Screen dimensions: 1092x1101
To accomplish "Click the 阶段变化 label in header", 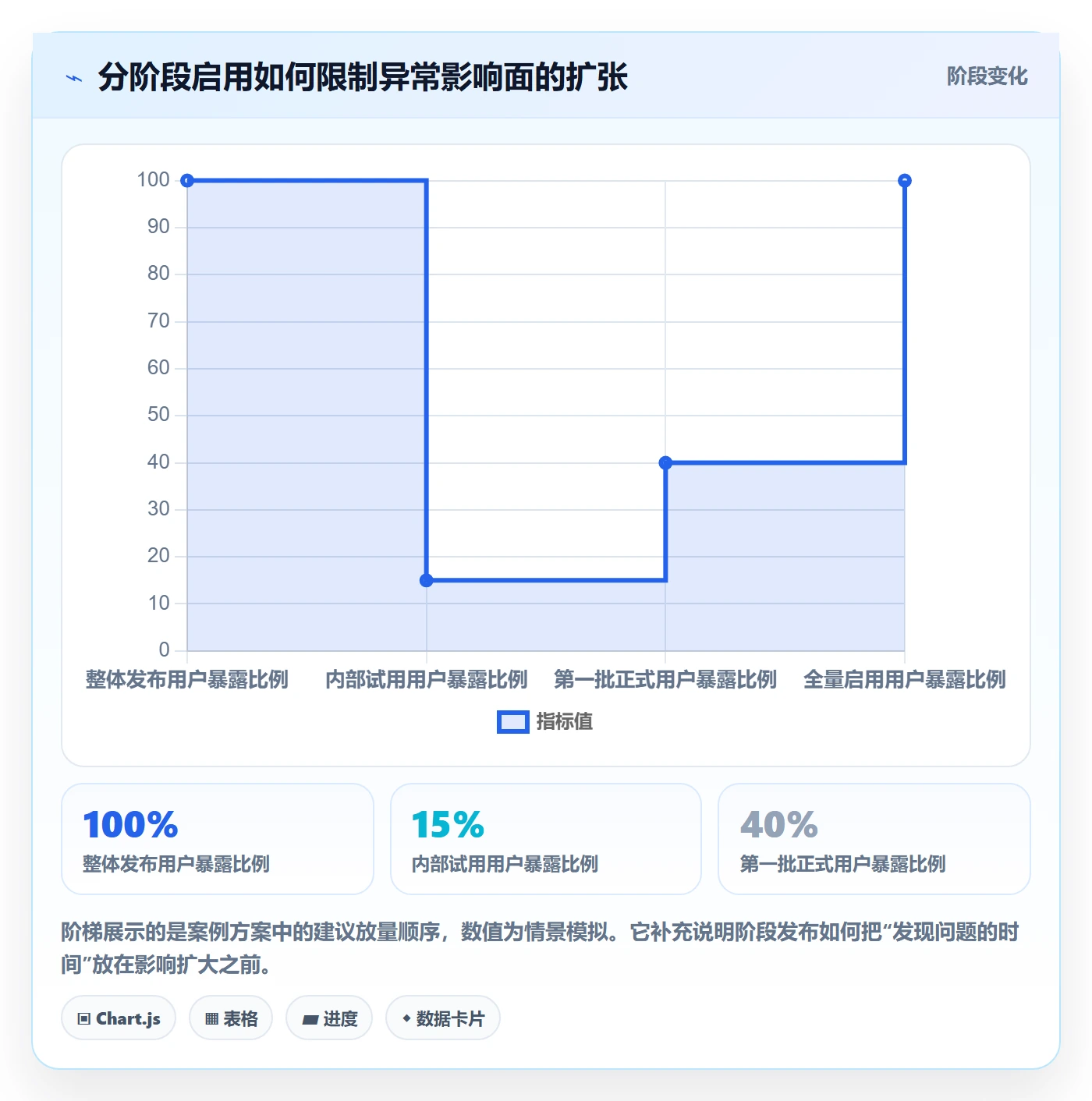I will point(987,76).
